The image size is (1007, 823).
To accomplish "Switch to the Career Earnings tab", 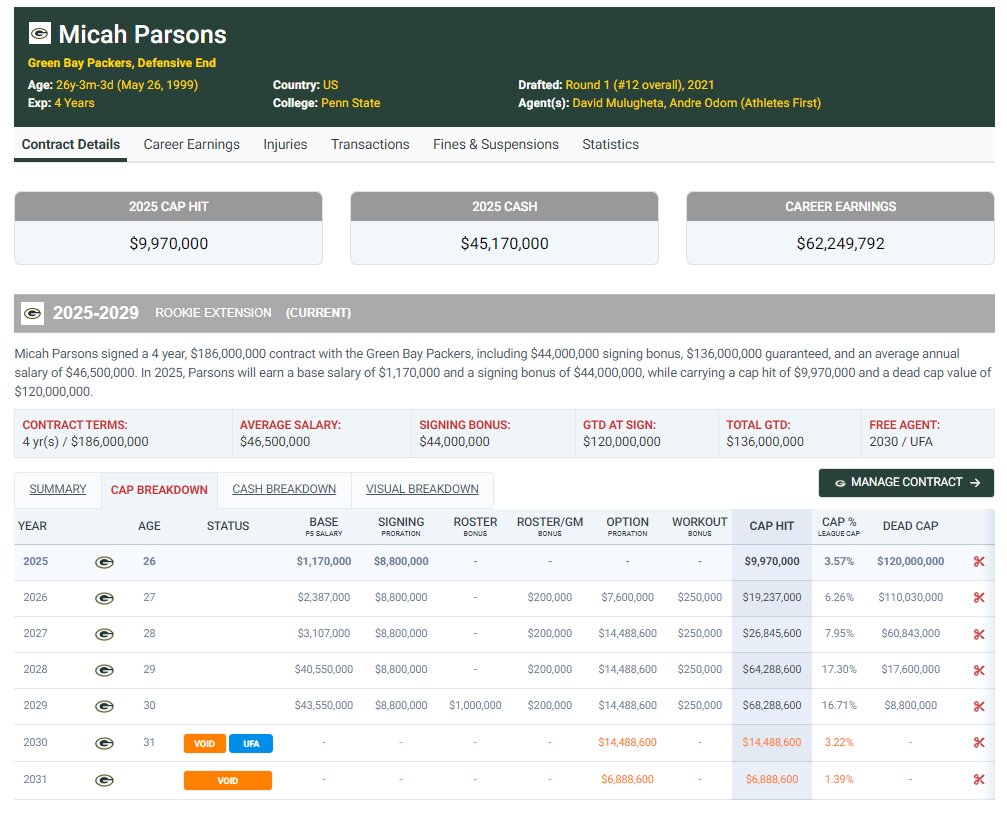I will (191, 144).
